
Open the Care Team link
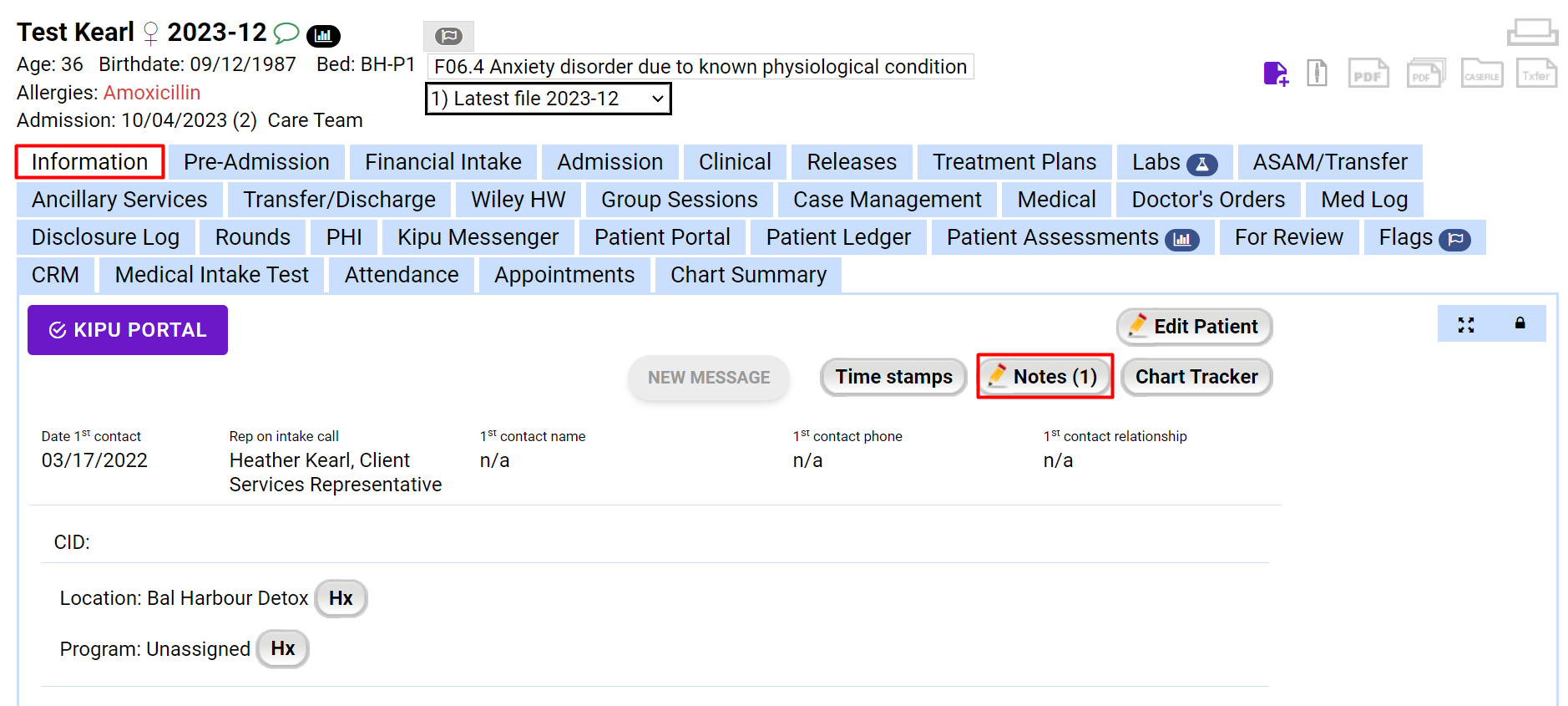[315, 120]
